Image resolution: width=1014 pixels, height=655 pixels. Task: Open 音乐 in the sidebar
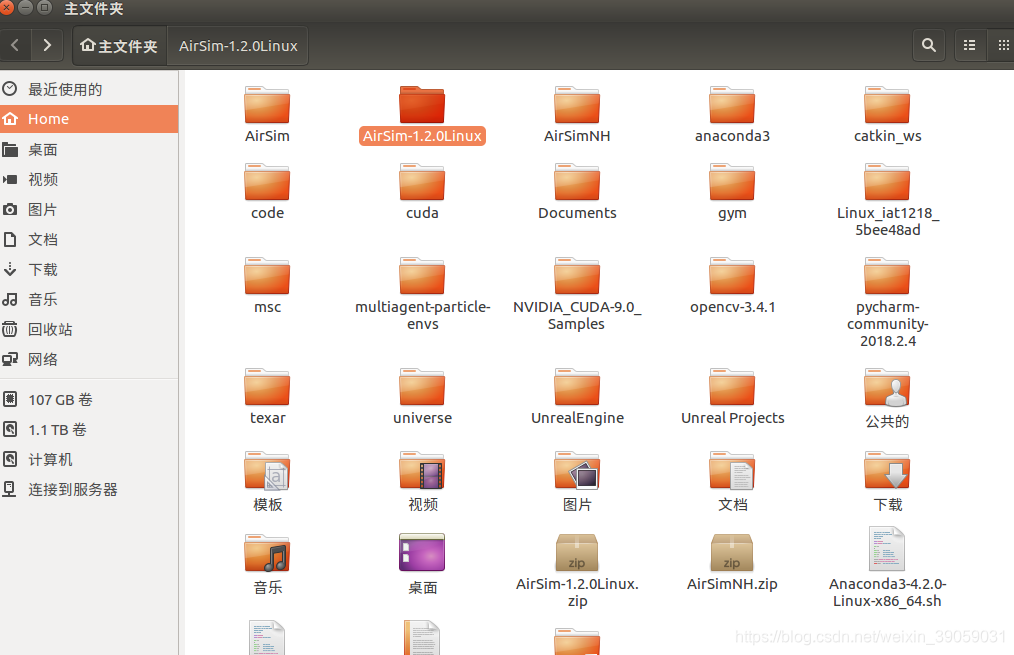point(89,299)
